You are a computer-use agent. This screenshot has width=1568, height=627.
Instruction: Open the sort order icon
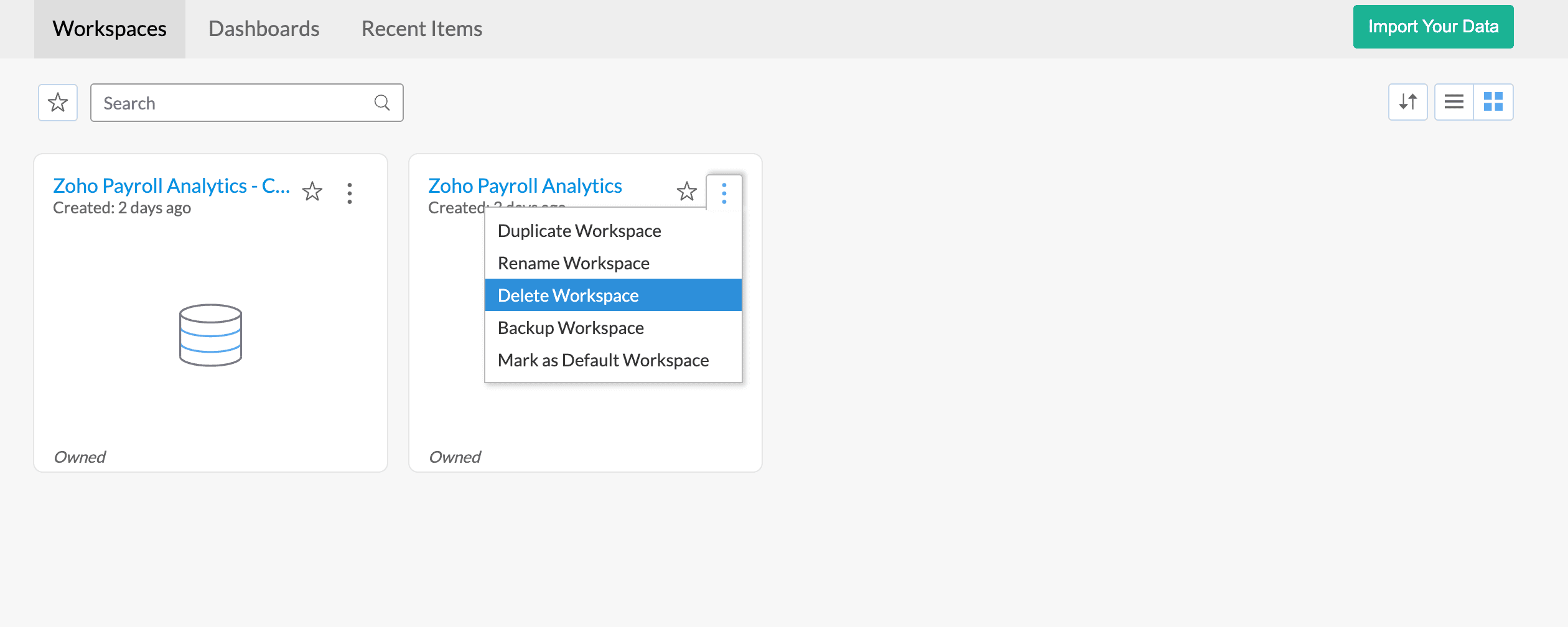tap(1408, 101)
